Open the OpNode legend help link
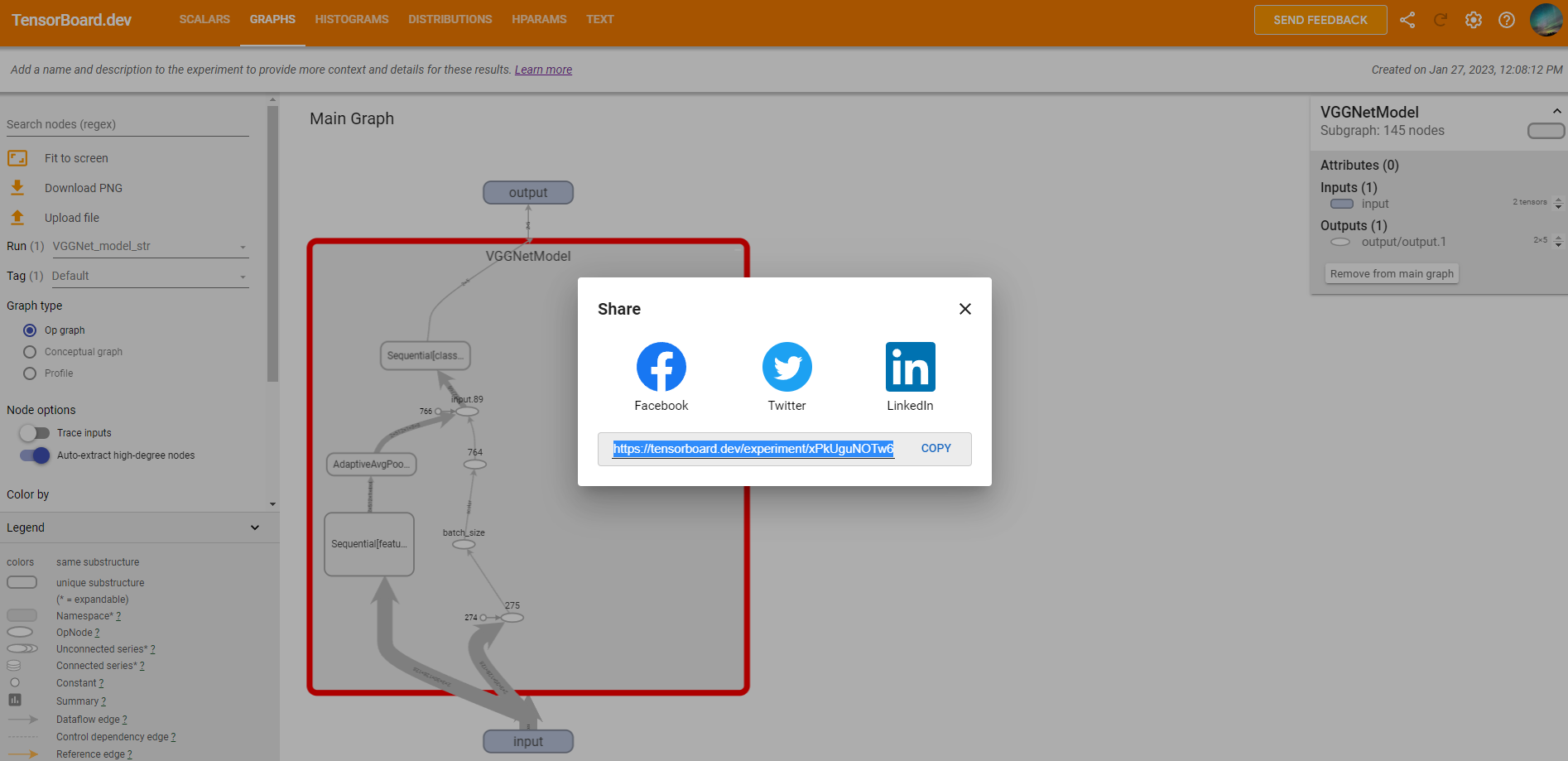 [97, 633]
